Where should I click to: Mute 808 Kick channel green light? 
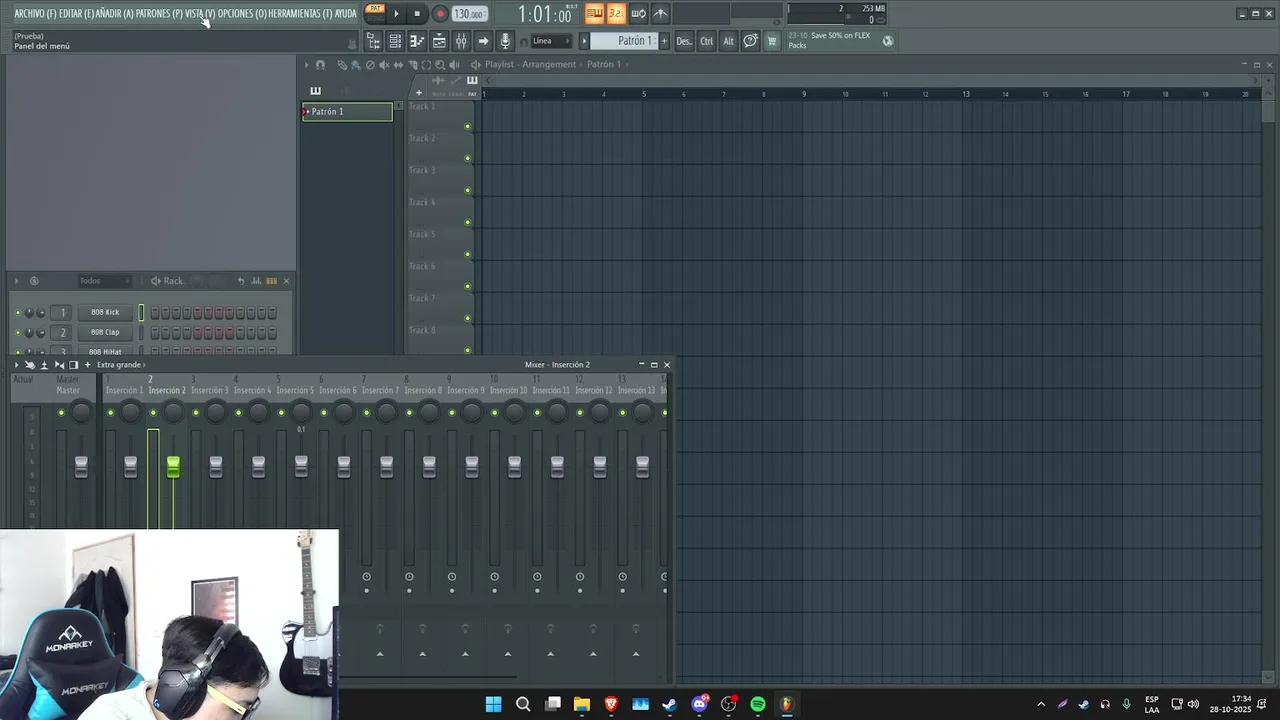click(17, 313)
